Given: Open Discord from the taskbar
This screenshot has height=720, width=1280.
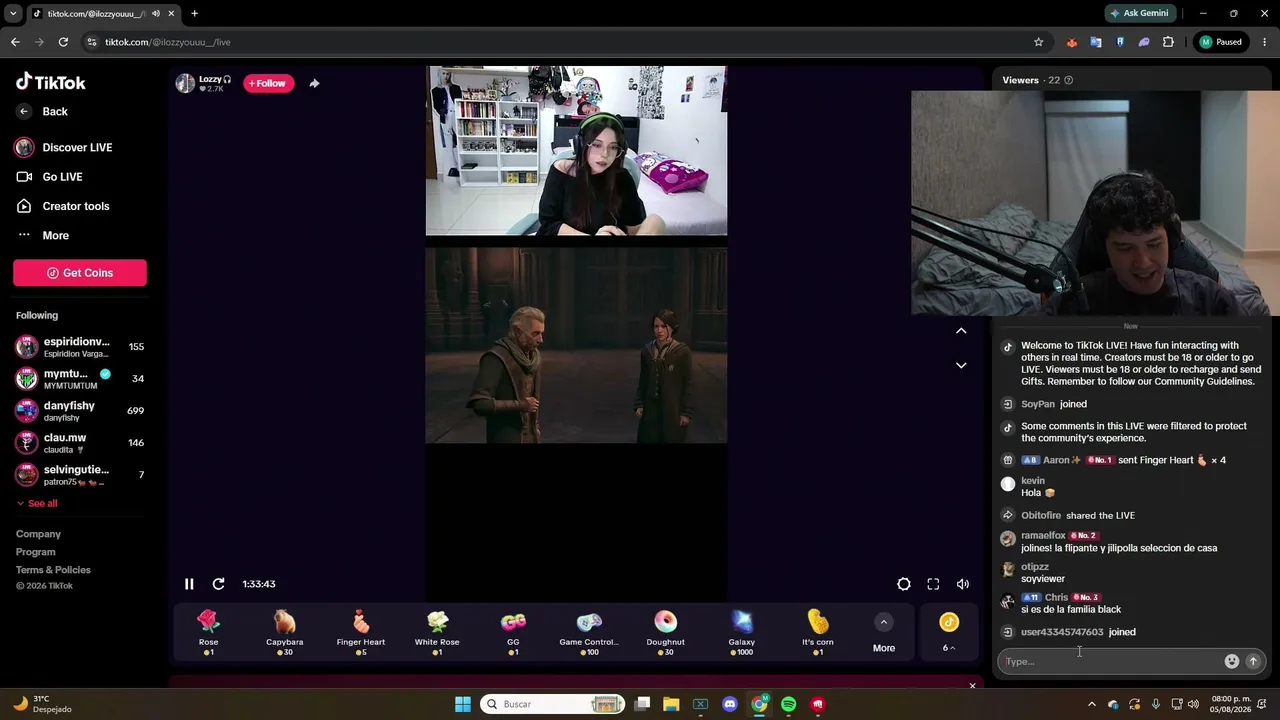Looking at the screenshot, I should (x=730, y=704).
